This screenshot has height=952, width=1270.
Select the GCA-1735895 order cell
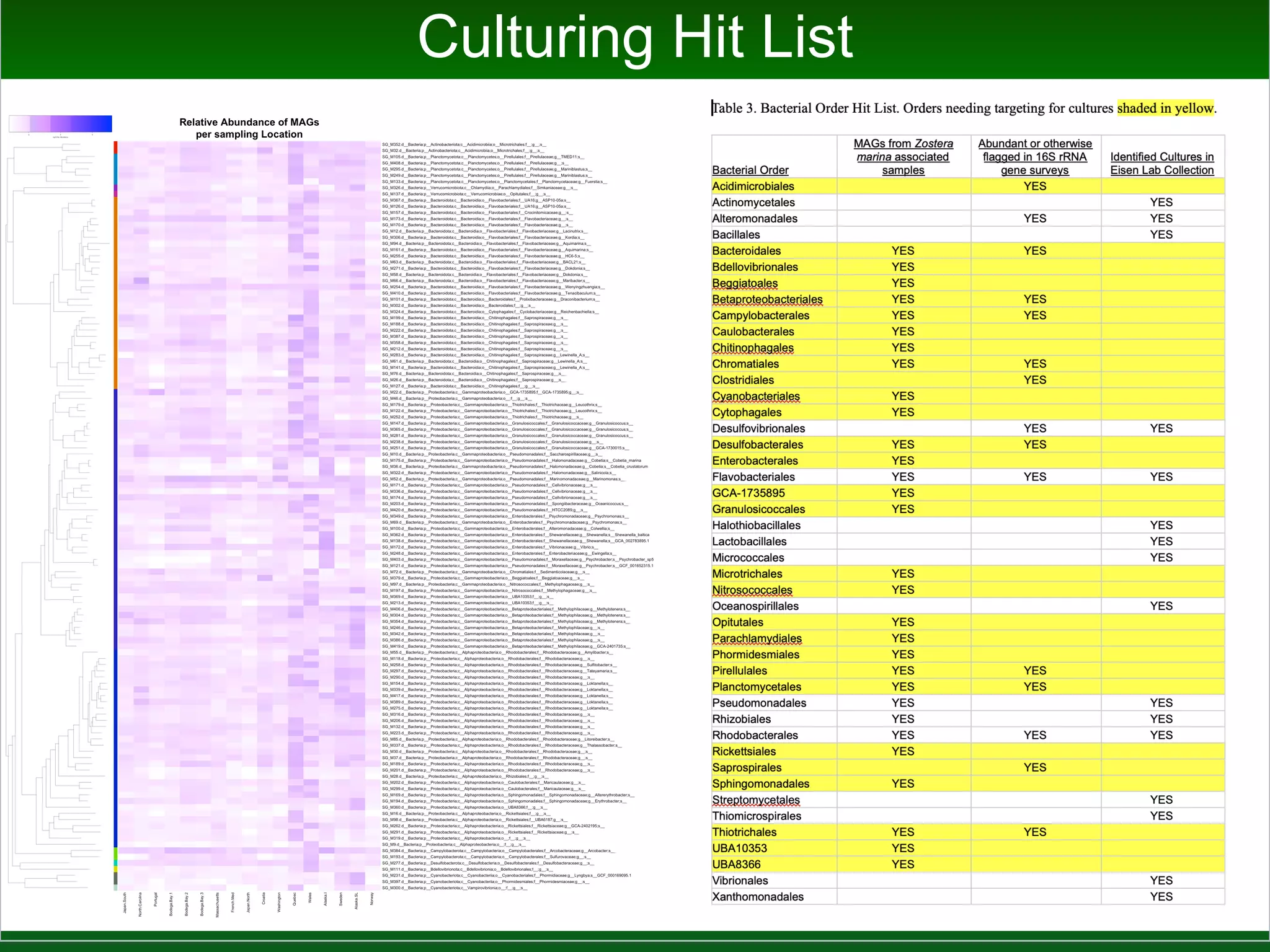click(x=748, y=493)
